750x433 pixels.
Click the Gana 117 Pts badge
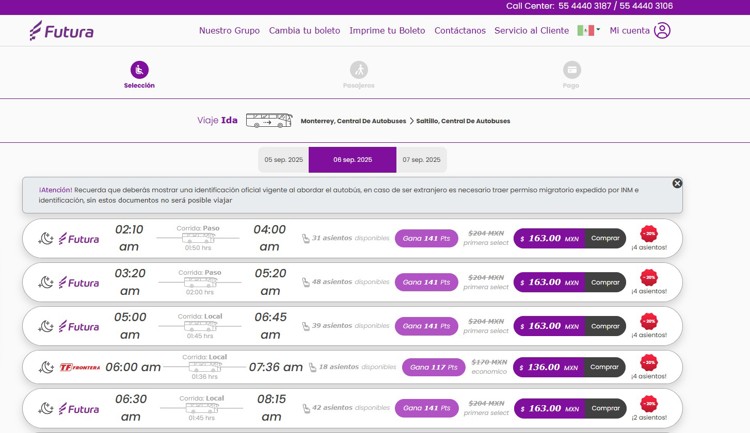click(x=434, y=367)
